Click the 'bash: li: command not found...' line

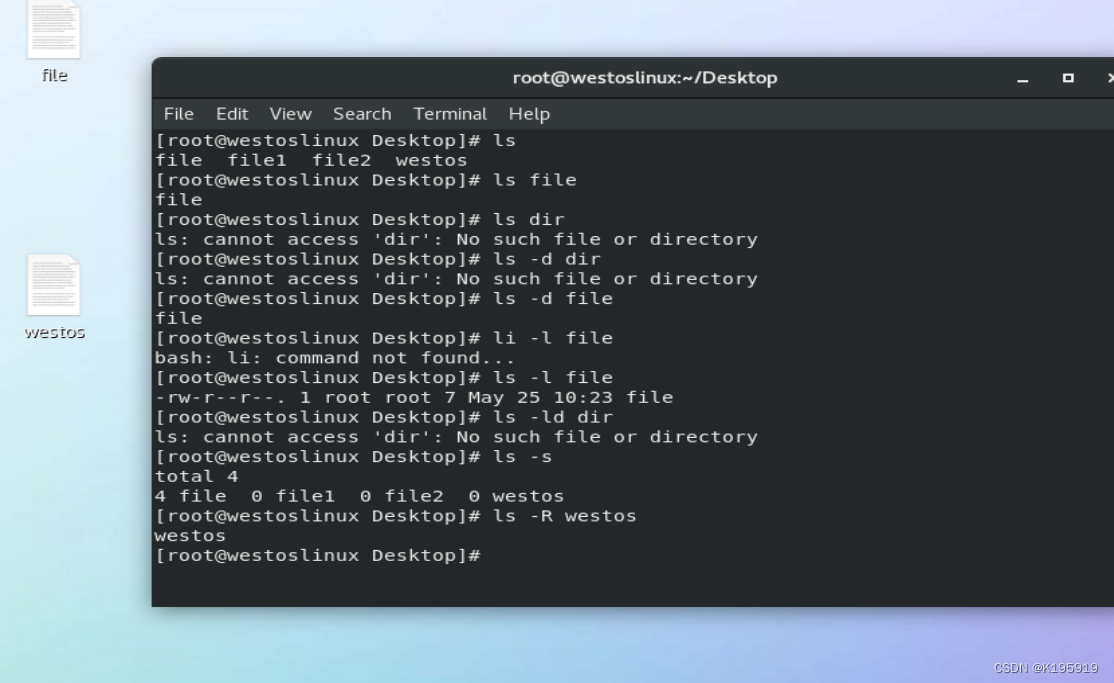click(335, 357)
